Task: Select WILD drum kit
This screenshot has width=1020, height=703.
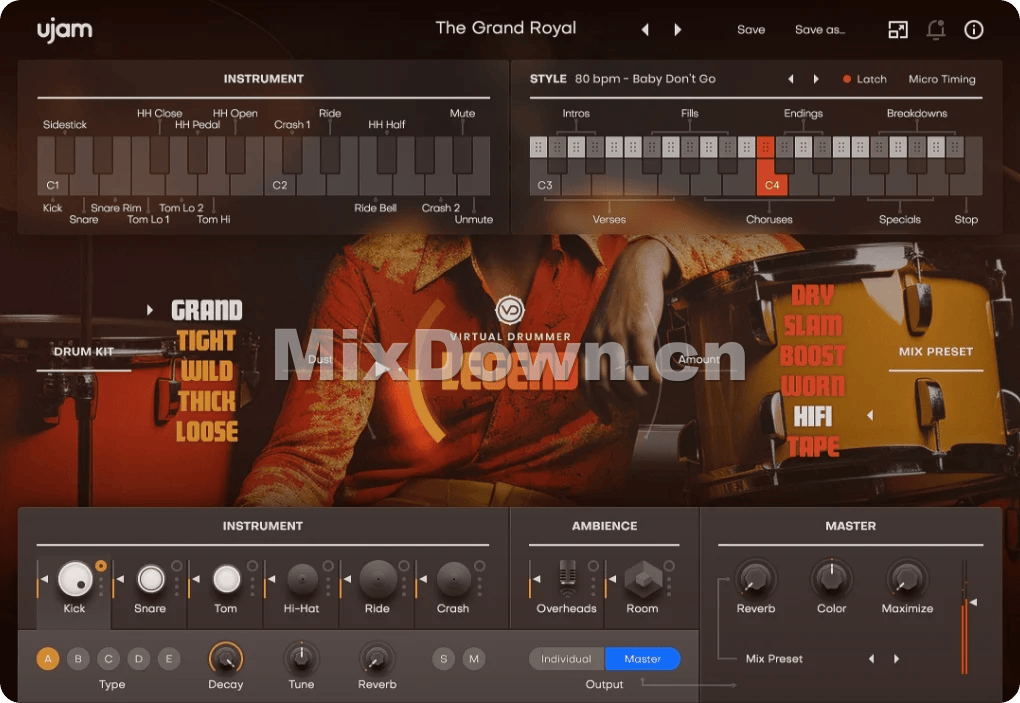Action: point(207,371)
